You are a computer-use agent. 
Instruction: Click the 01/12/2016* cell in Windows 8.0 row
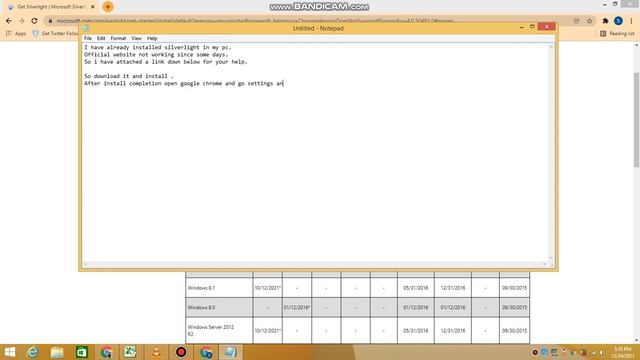[x=297, y=307]
